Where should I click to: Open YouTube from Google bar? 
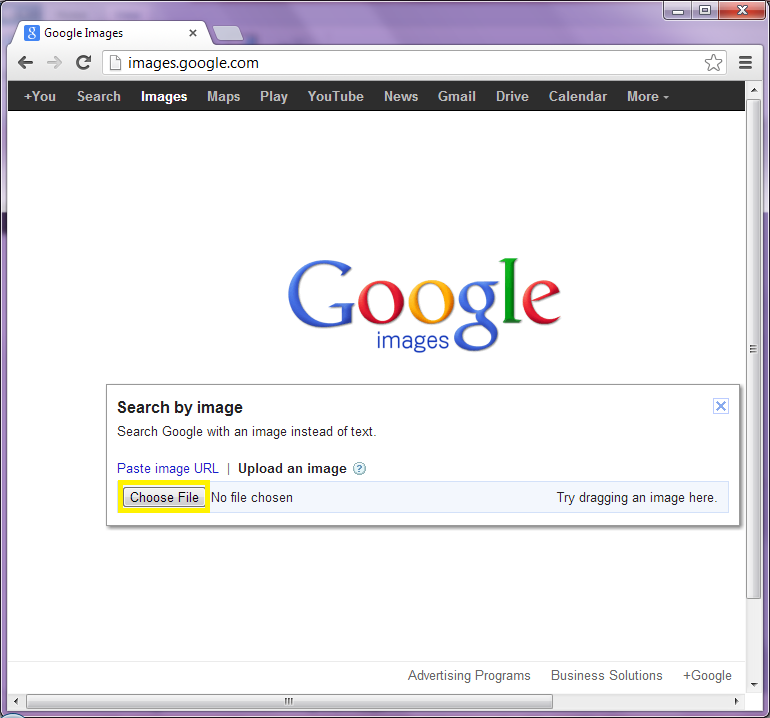(x=335, y=96)
